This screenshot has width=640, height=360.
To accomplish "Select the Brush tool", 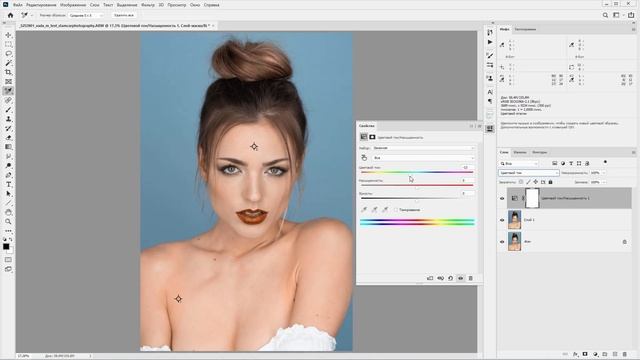I will coord(8,110).
